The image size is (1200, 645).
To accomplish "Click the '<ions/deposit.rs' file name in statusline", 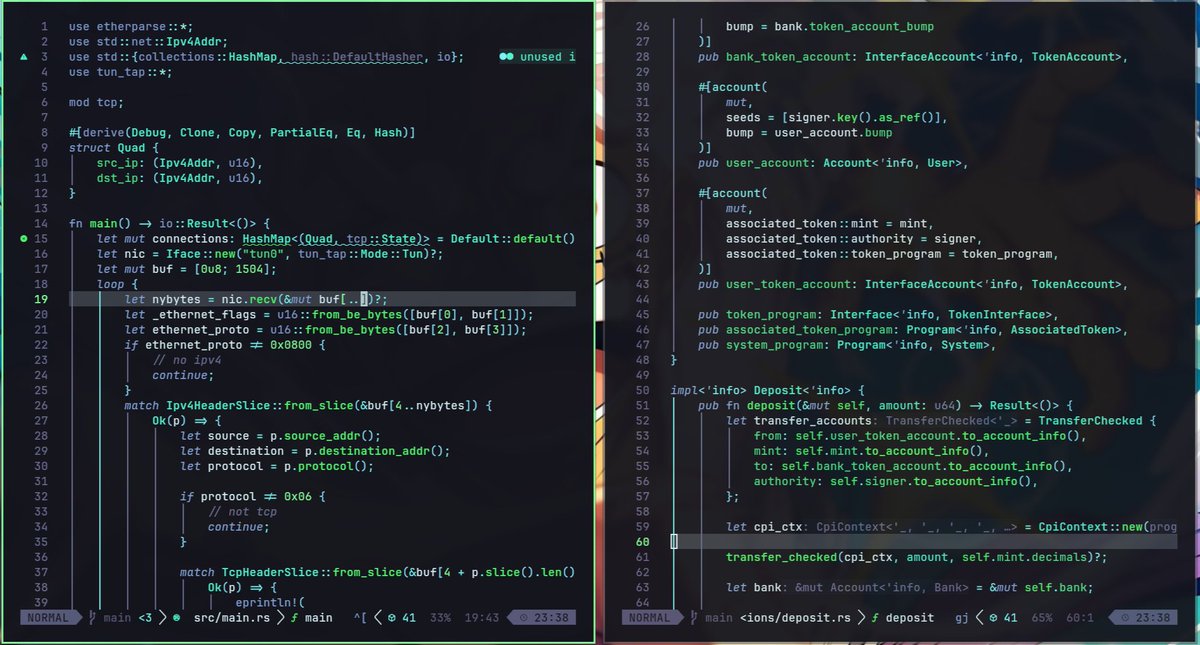I will [x=797, y=618].
